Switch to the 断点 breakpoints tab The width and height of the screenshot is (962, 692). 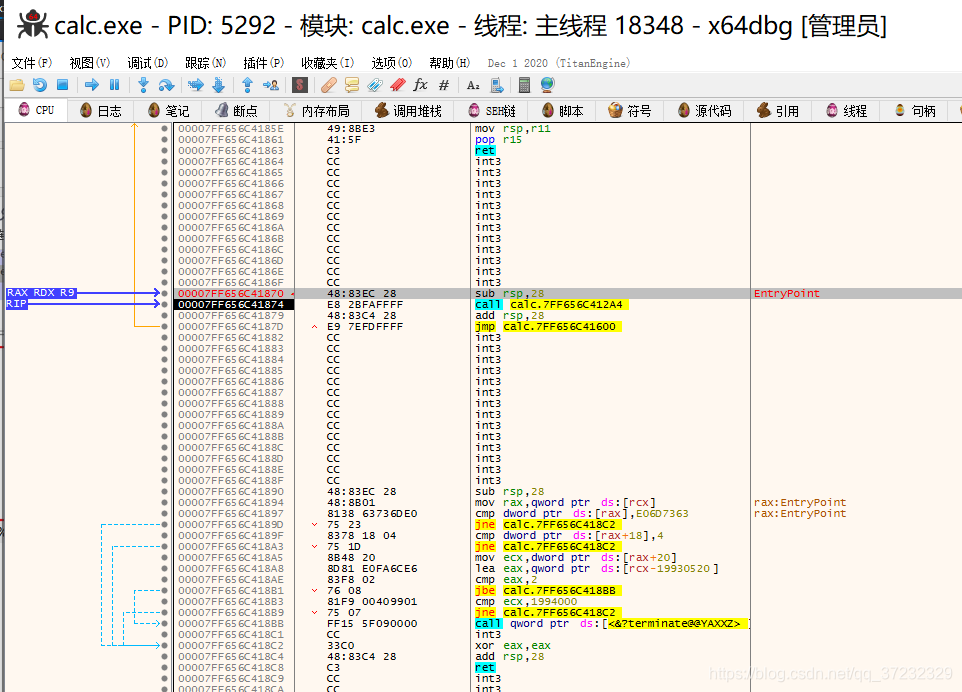[x=236, y=111]
